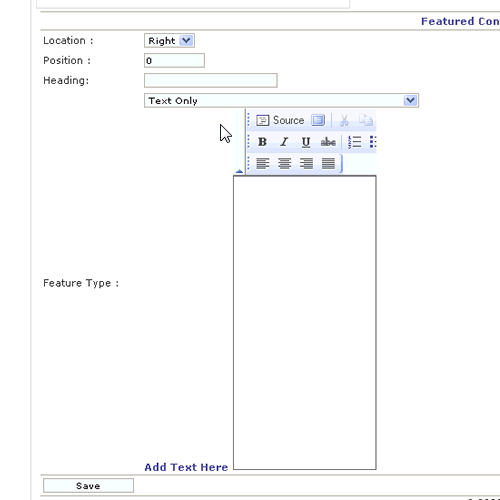Toggle bold formatting in the editor
The image size is (500, 500).
(x=262, y=142)
